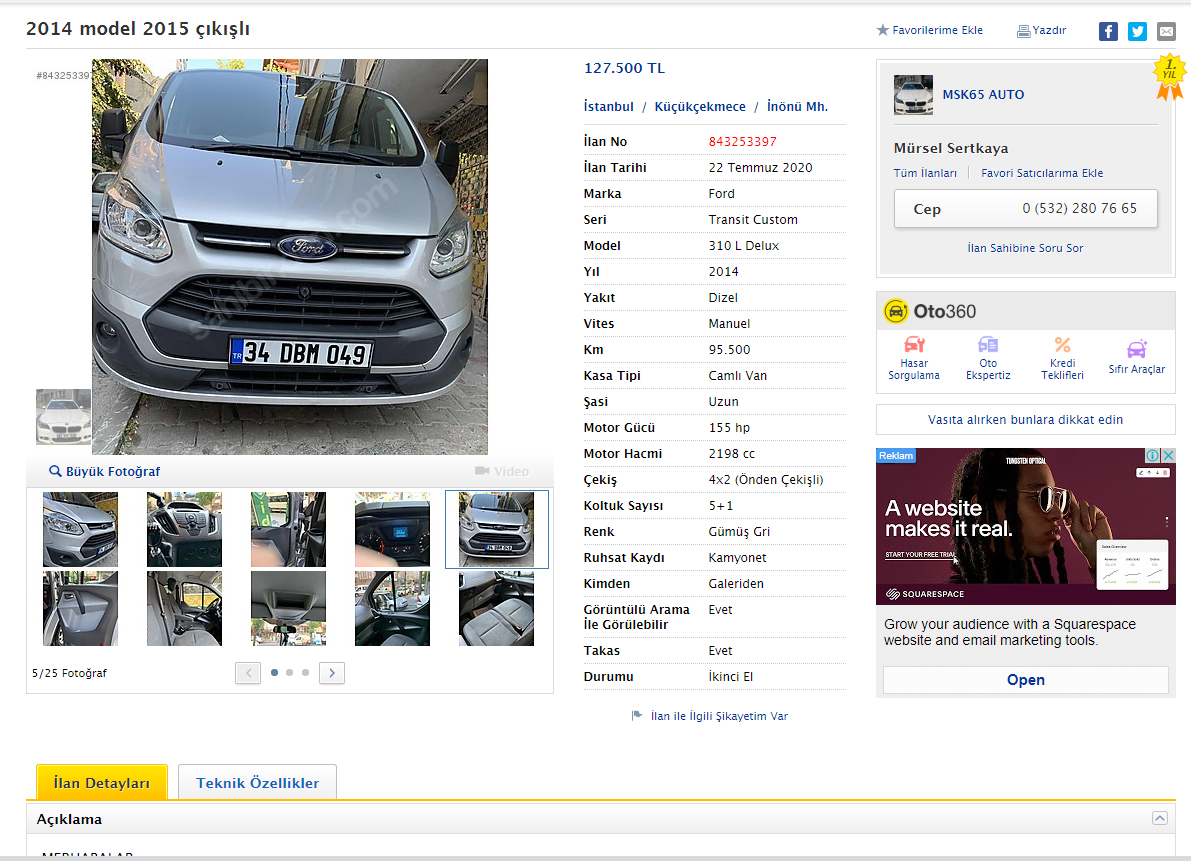The height and width of the screenshot is (861, 1191).
Task: Click the '2014 model 2015 çıkışlı' title
Action: (137, 29)
